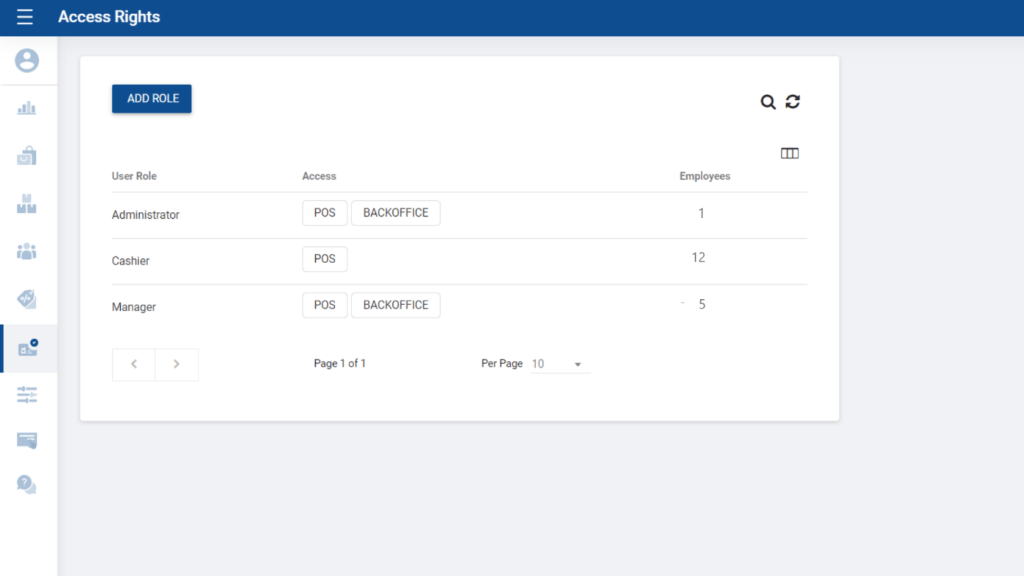Open the Help chat bubble icon
The image size is (1024, 576).
coord(27,484)
